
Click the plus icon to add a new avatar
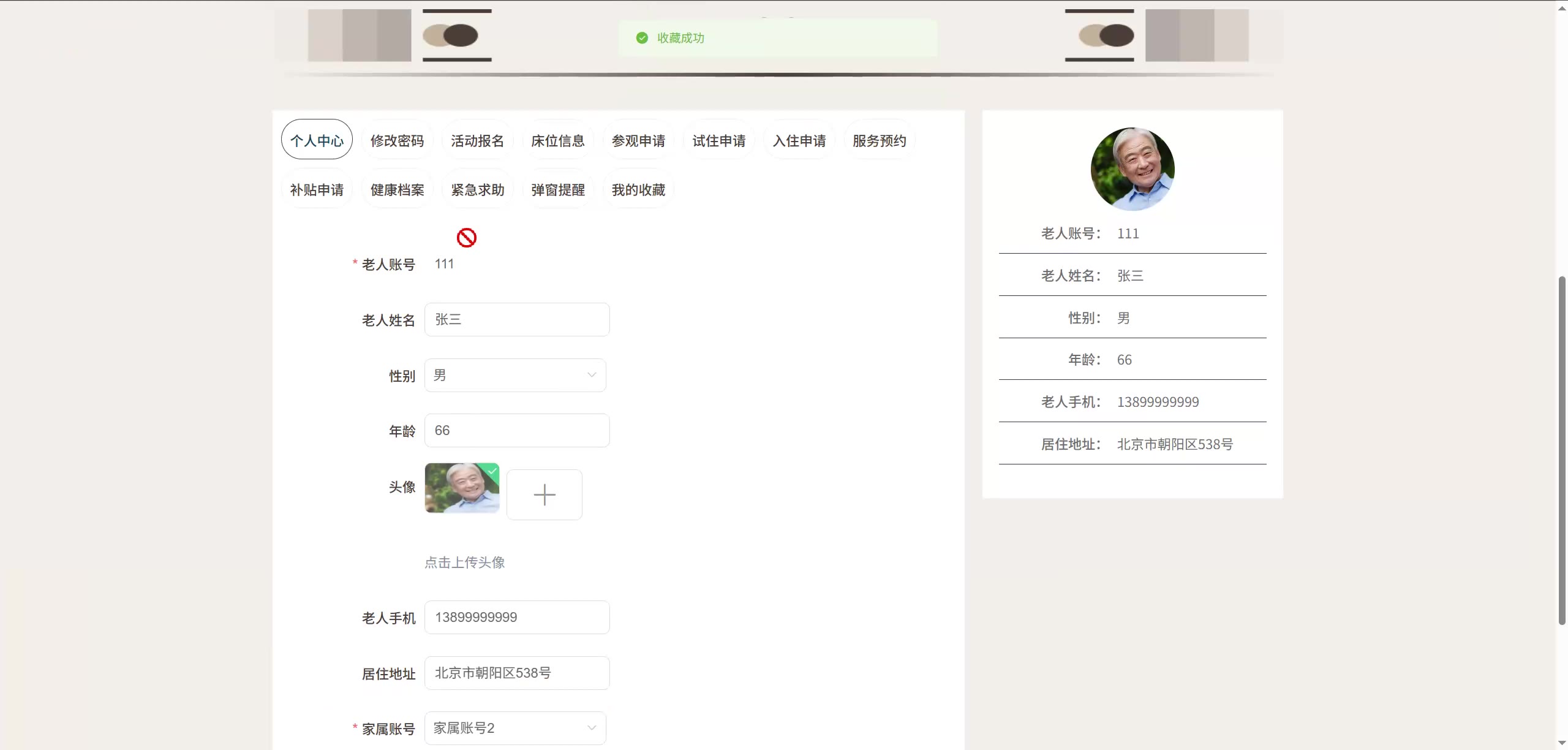544,494
